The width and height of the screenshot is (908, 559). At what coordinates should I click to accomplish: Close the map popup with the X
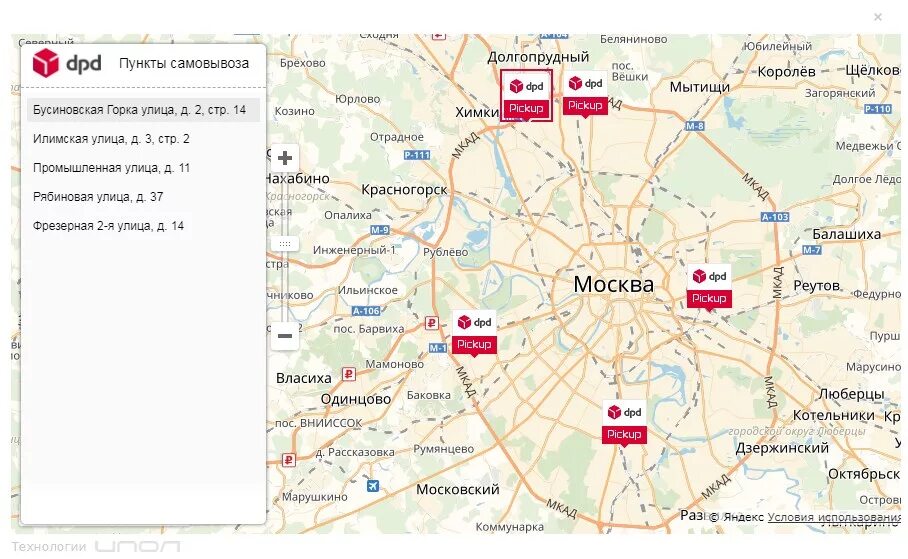(878, 17)
